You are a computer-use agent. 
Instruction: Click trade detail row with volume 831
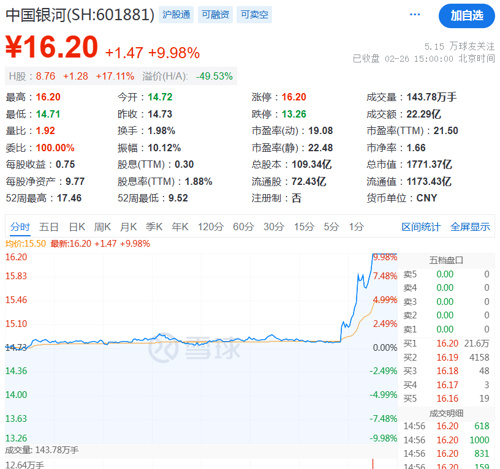point(446,454)
